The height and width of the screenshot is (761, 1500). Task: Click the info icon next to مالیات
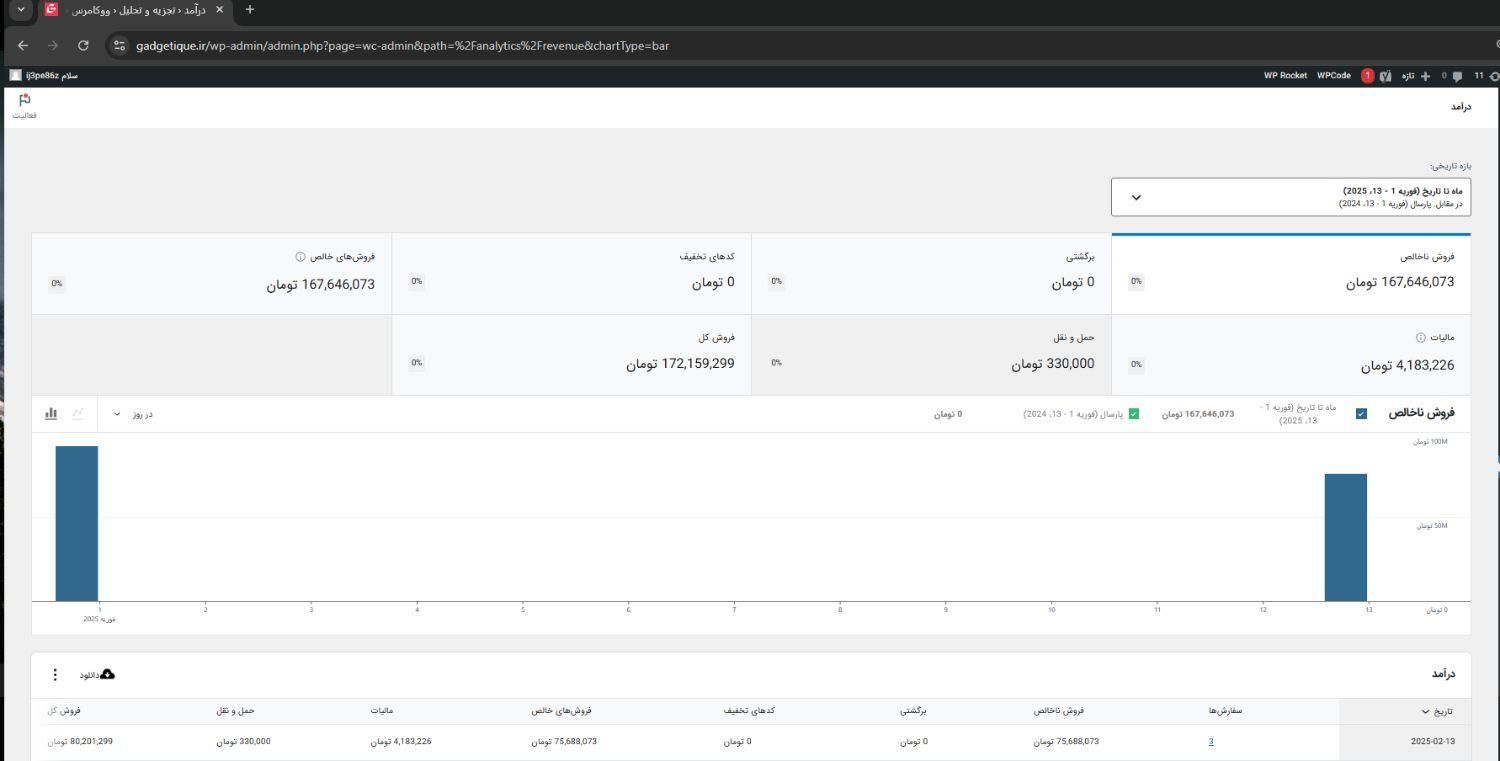[1420, 337]
